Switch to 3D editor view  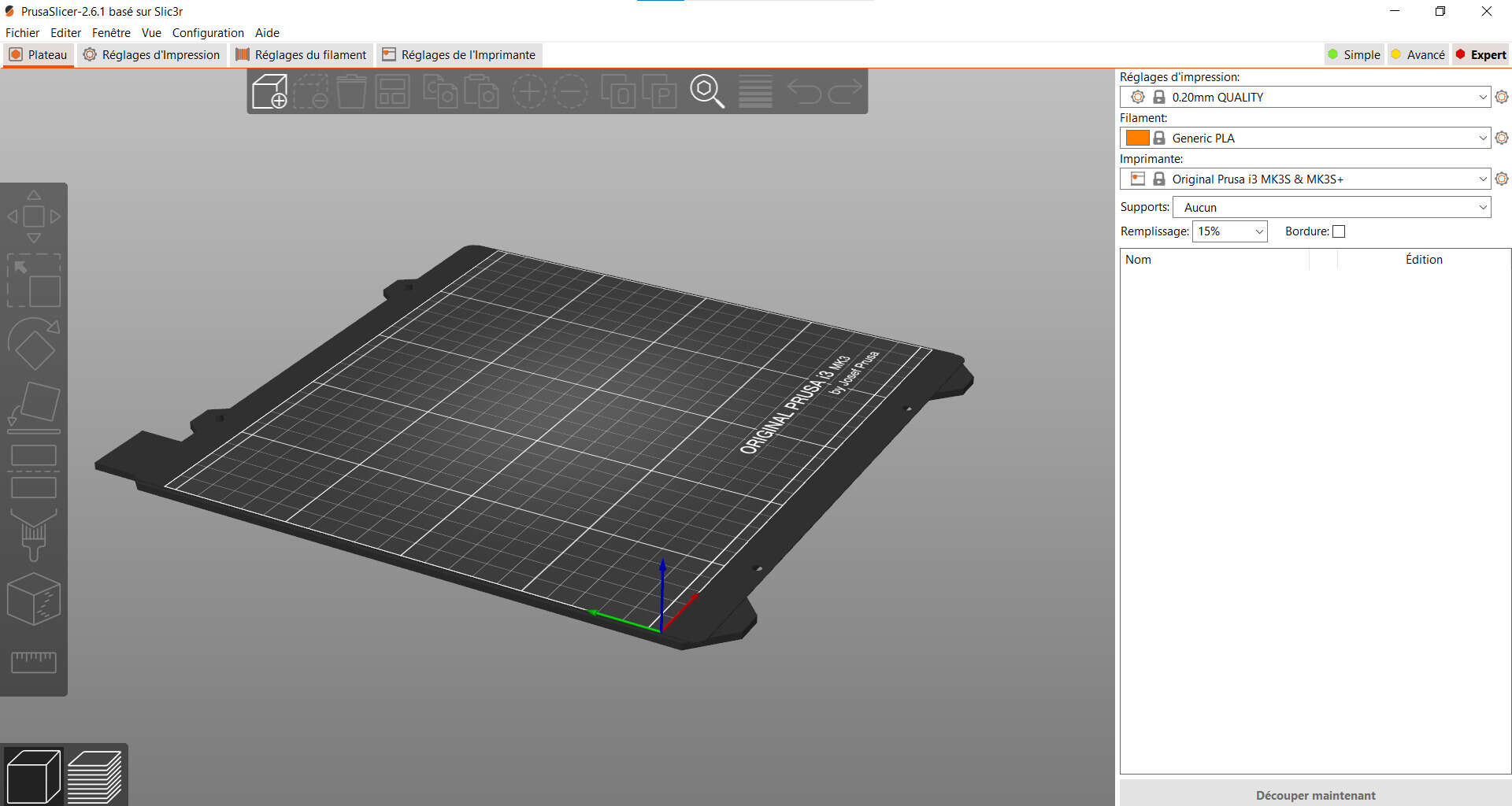click(x=33, y=776)
